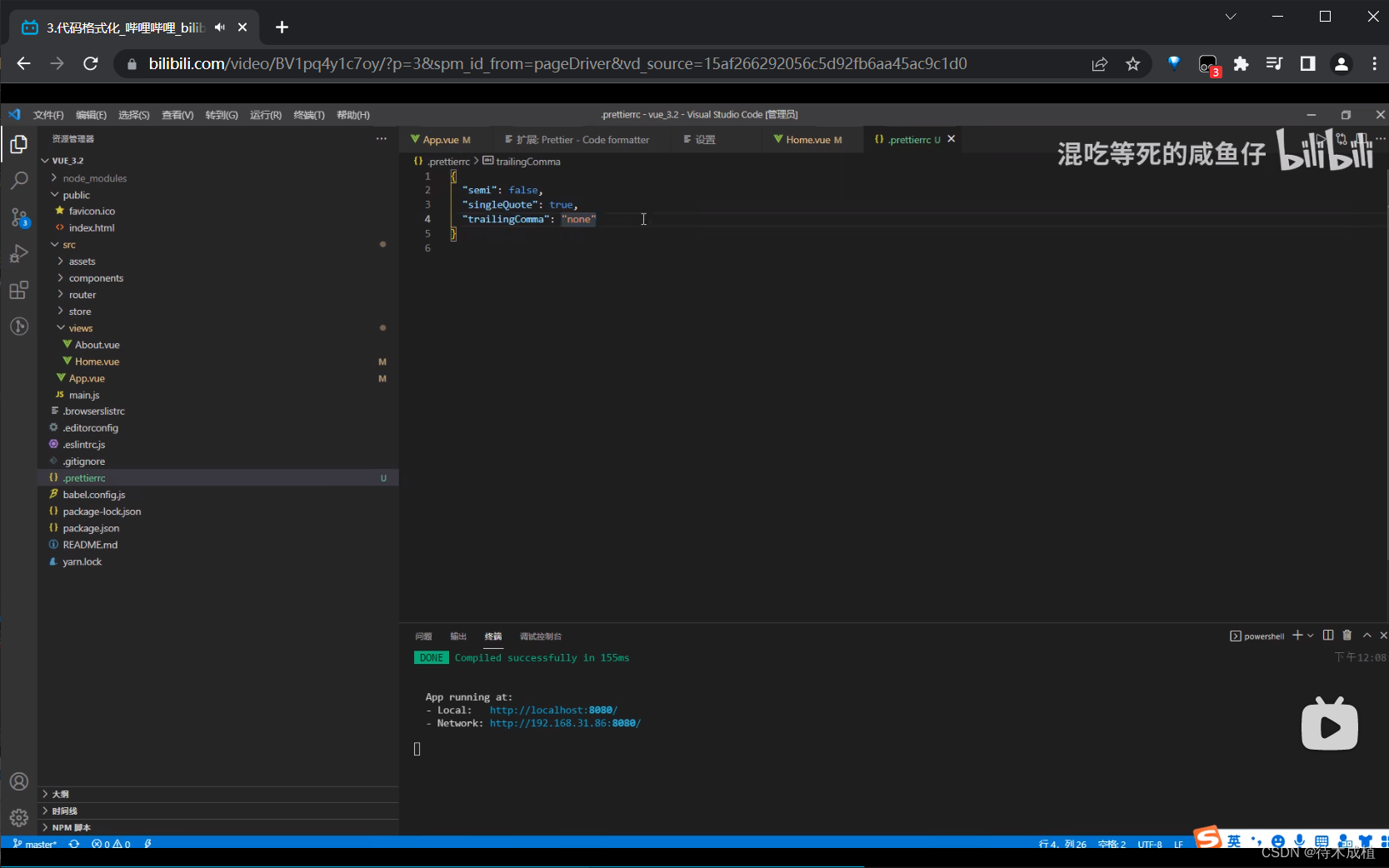Add a new terminal with plus icon
This screenshot has width=1389, height=868.
(x=1297, y=636)
